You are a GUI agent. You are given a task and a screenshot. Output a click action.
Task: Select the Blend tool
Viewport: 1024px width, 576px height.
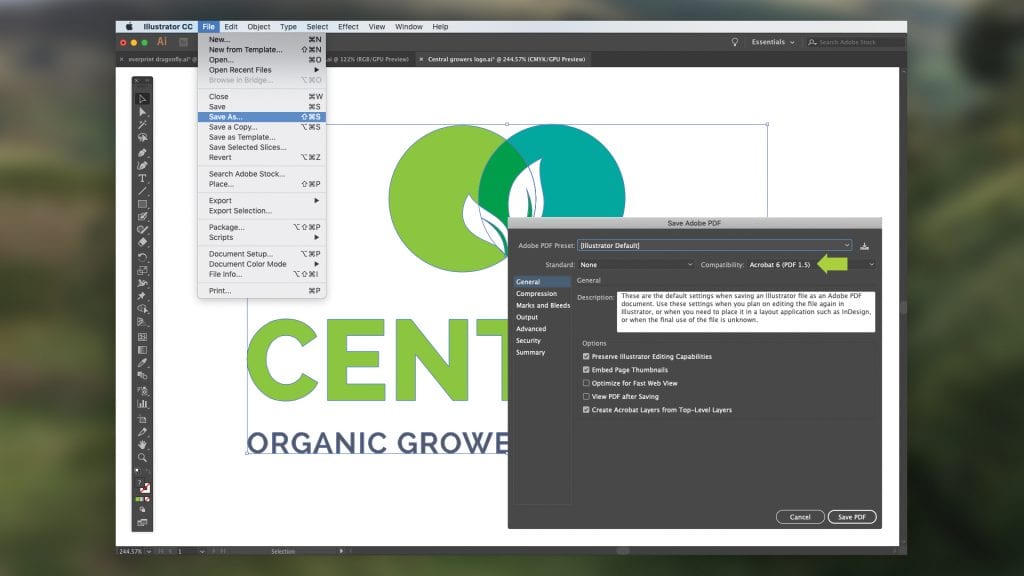142,376
